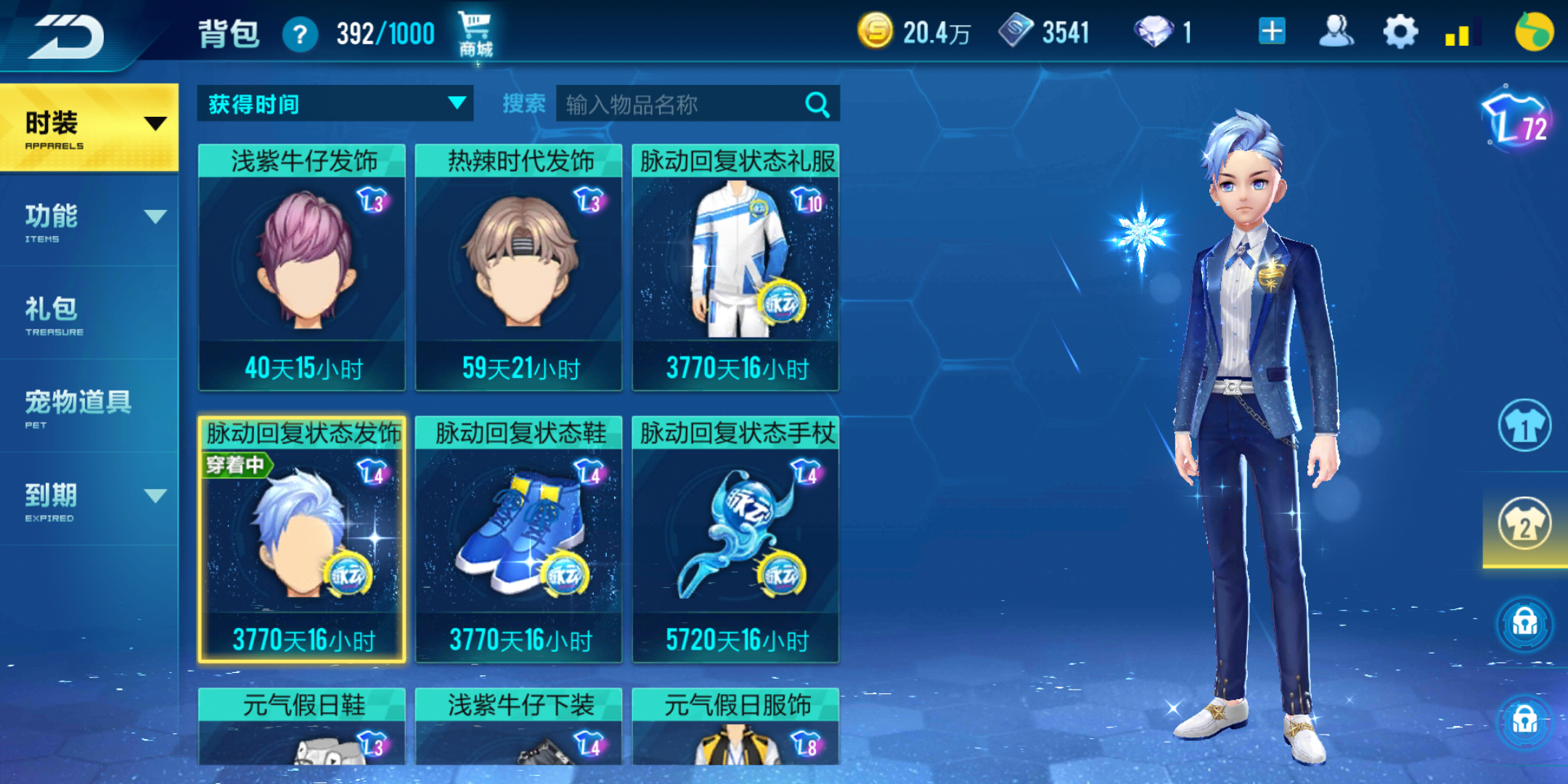Image resolution: width=1568 pixels, height=784 pixels.
Task: Open the friends profile icon
Action: (x=1336, y=32)
